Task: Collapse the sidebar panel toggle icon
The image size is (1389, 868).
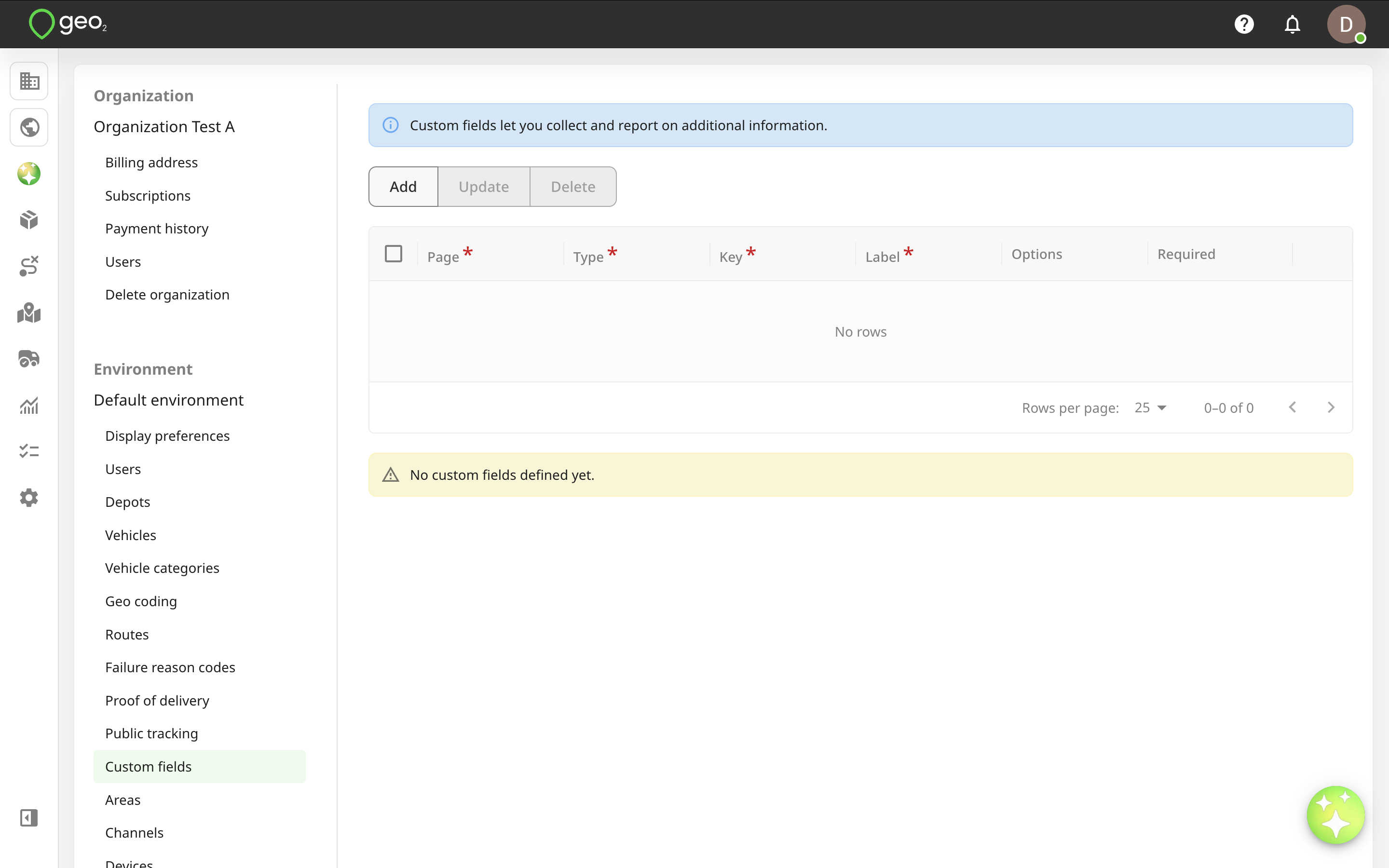Action: click(29, 817)
